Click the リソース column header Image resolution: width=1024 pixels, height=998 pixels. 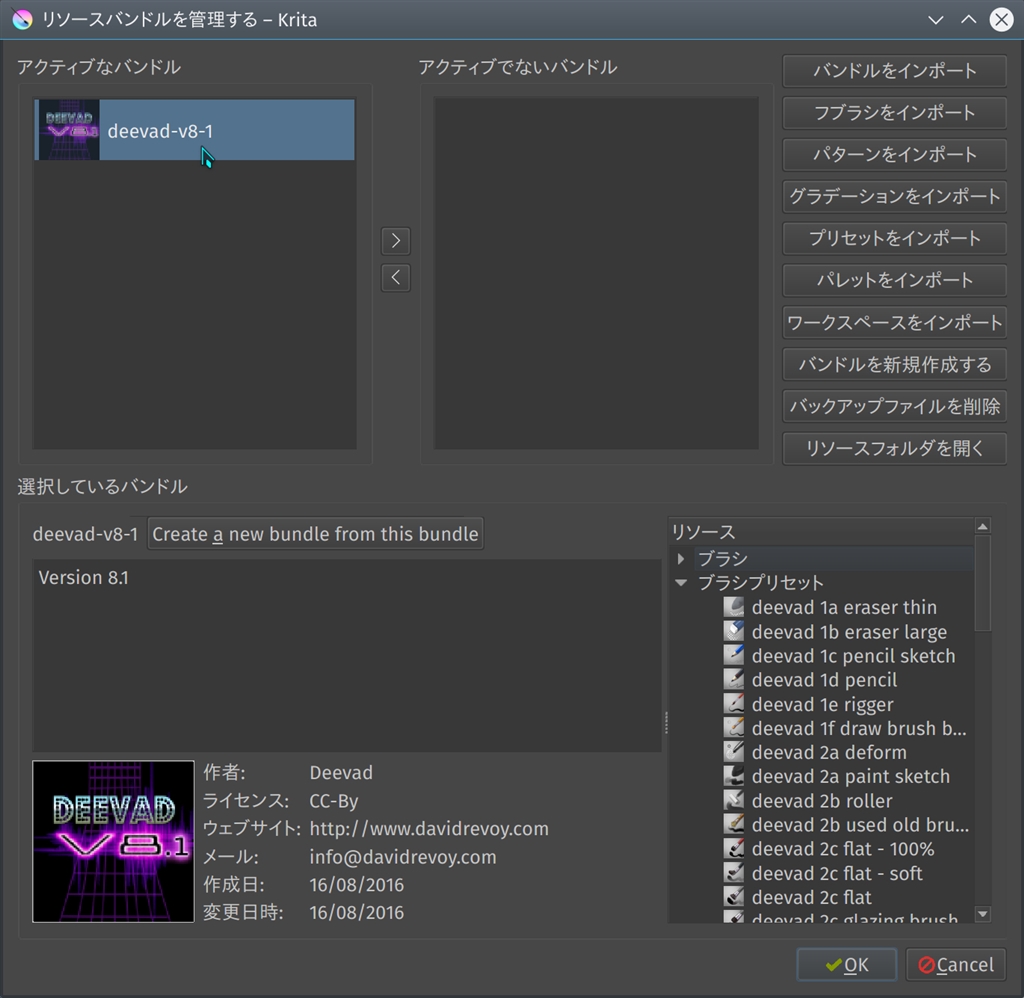[x=822, y=532]
